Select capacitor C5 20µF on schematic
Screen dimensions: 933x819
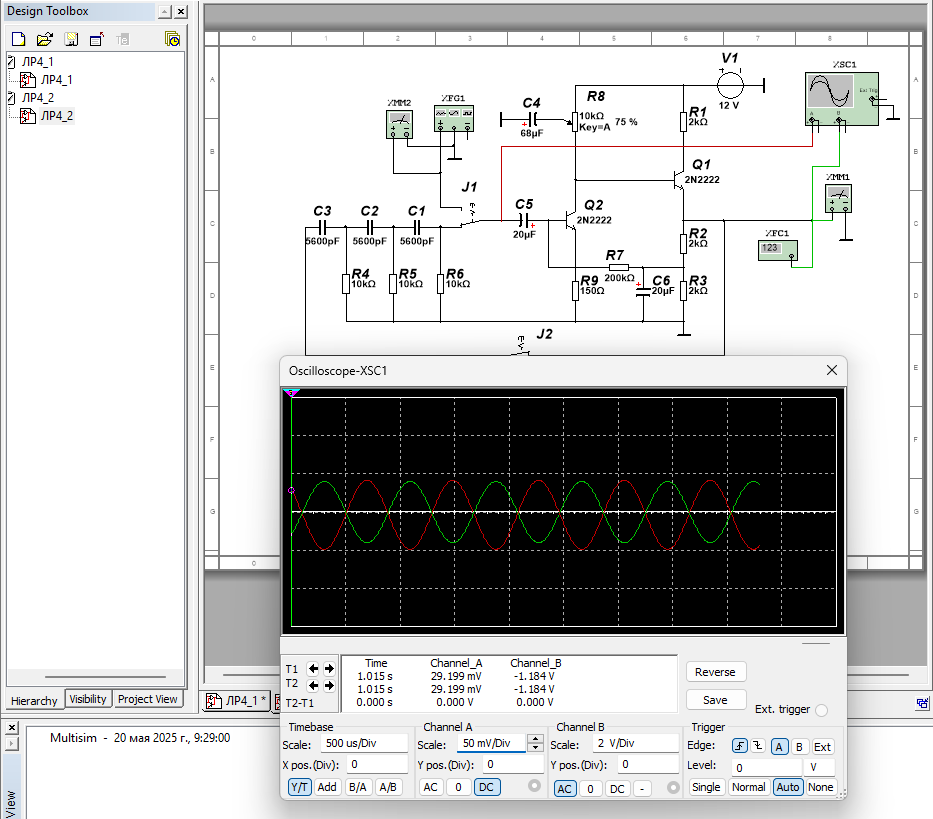click(x=524, y=220)
